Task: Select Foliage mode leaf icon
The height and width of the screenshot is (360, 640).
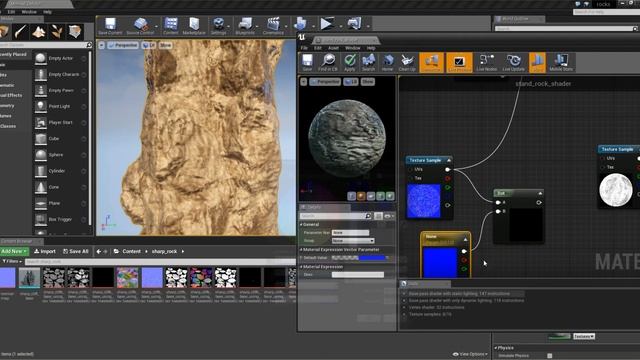Action: 57,31
